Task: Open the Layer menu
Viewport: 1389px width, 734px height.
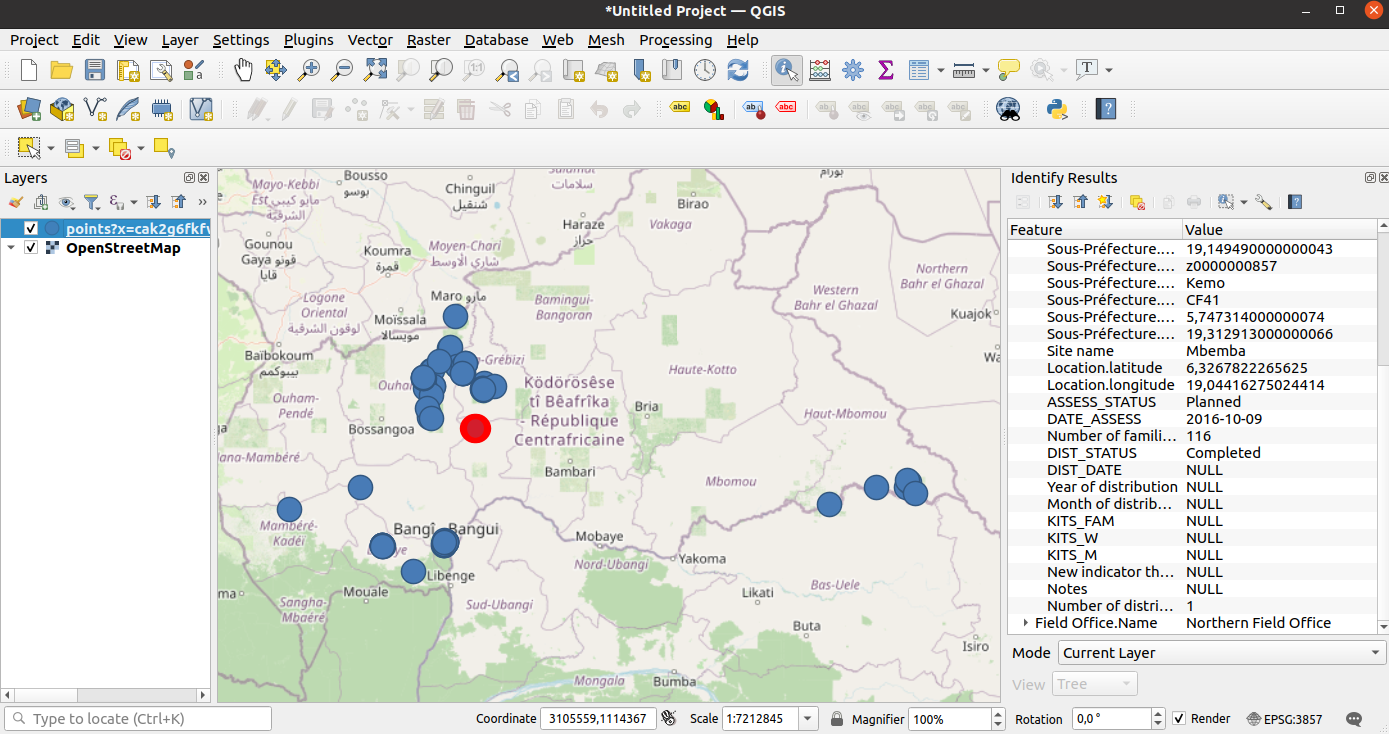Action: (180, 40)
